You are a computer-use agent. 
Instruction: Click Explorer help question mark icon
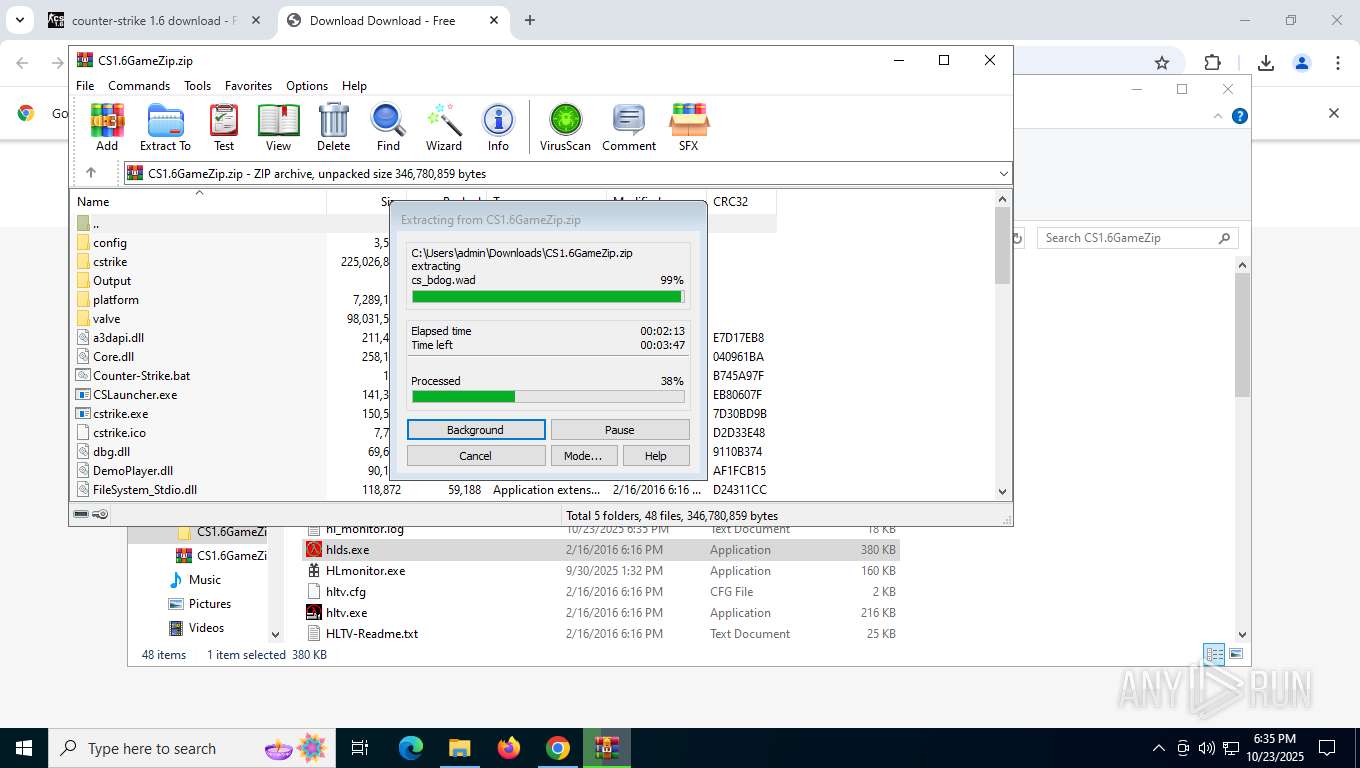1240,116
